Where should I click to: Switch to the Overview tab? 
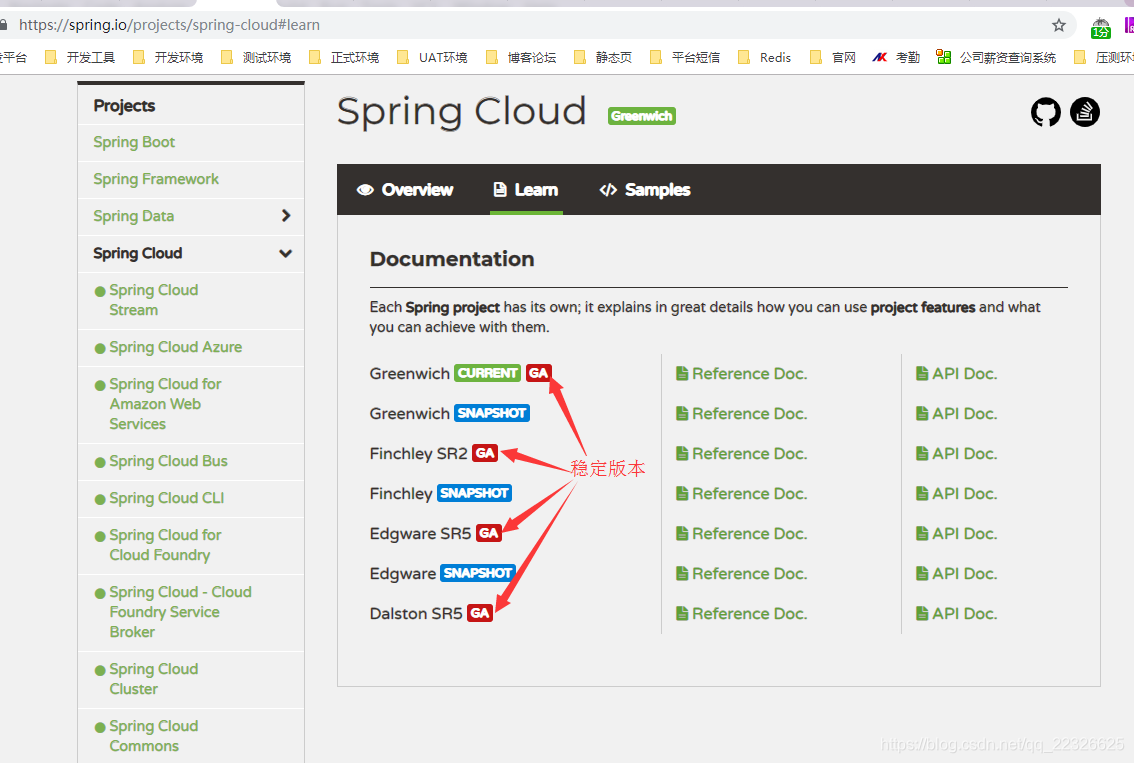405,189
